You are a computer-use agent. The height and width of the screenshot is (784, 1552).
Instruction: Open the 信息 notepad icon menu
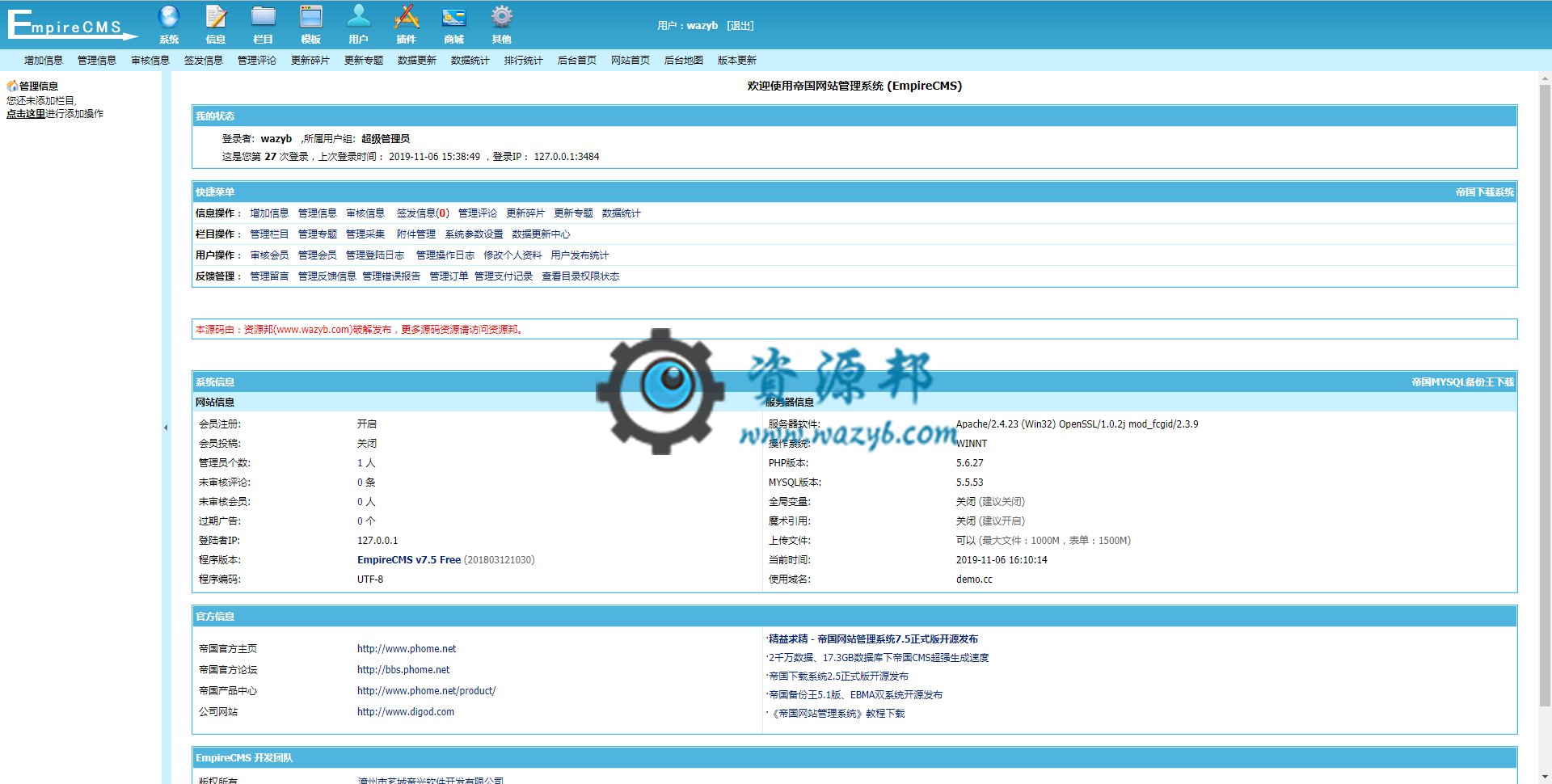[216, 24]
